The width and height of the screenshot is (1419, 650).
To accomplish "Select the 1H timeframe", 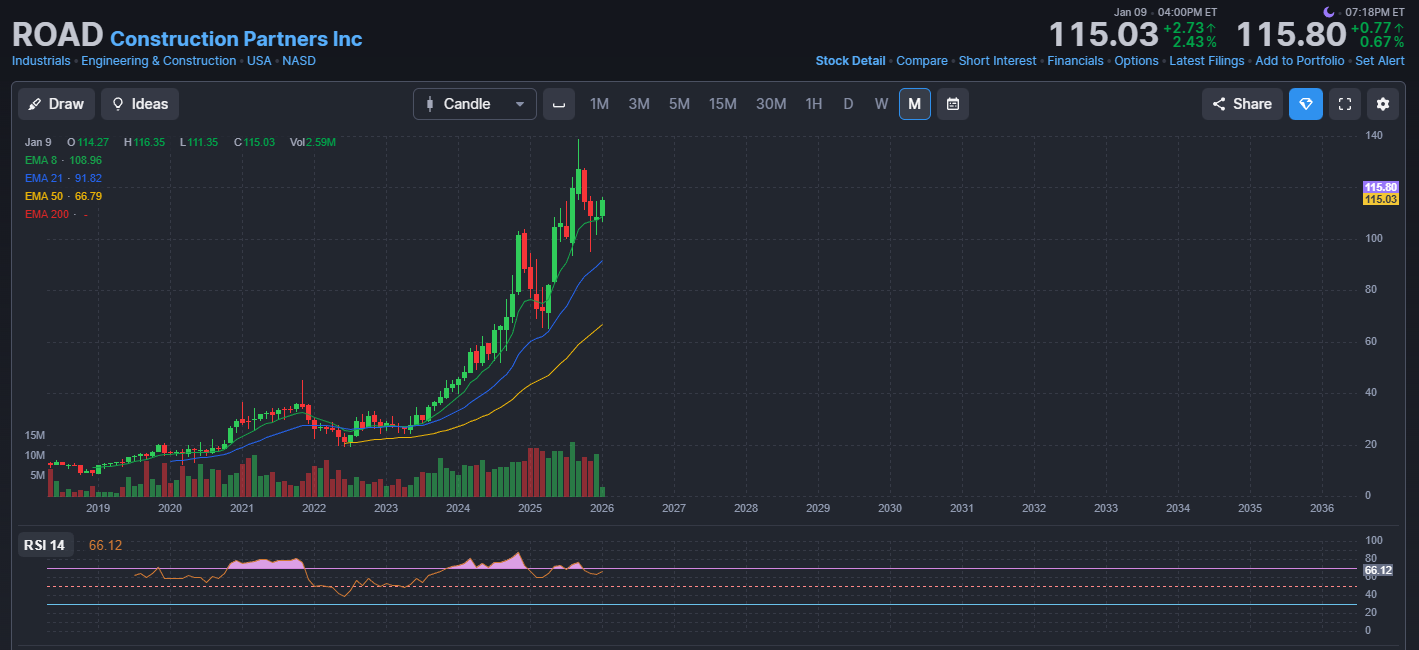I will click(x=814, y=104).
